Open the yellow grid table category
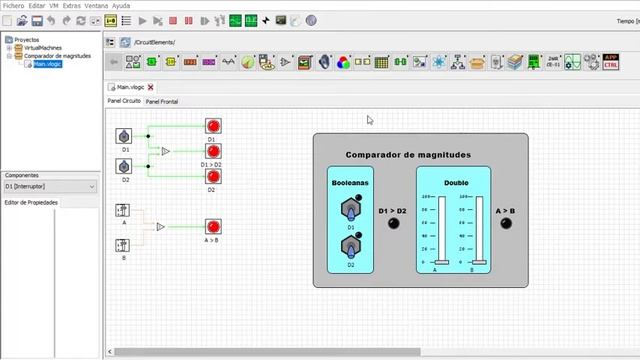 tap(381, 62)
